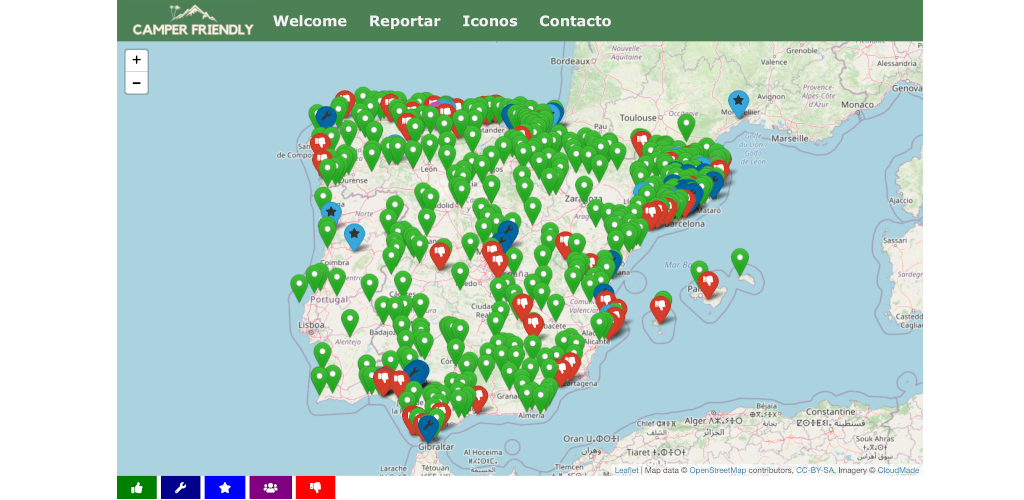Viewport: 1024px width, 500px height.
Task: Select the blue star marker near Montpellier
Action: click(739, 103)
